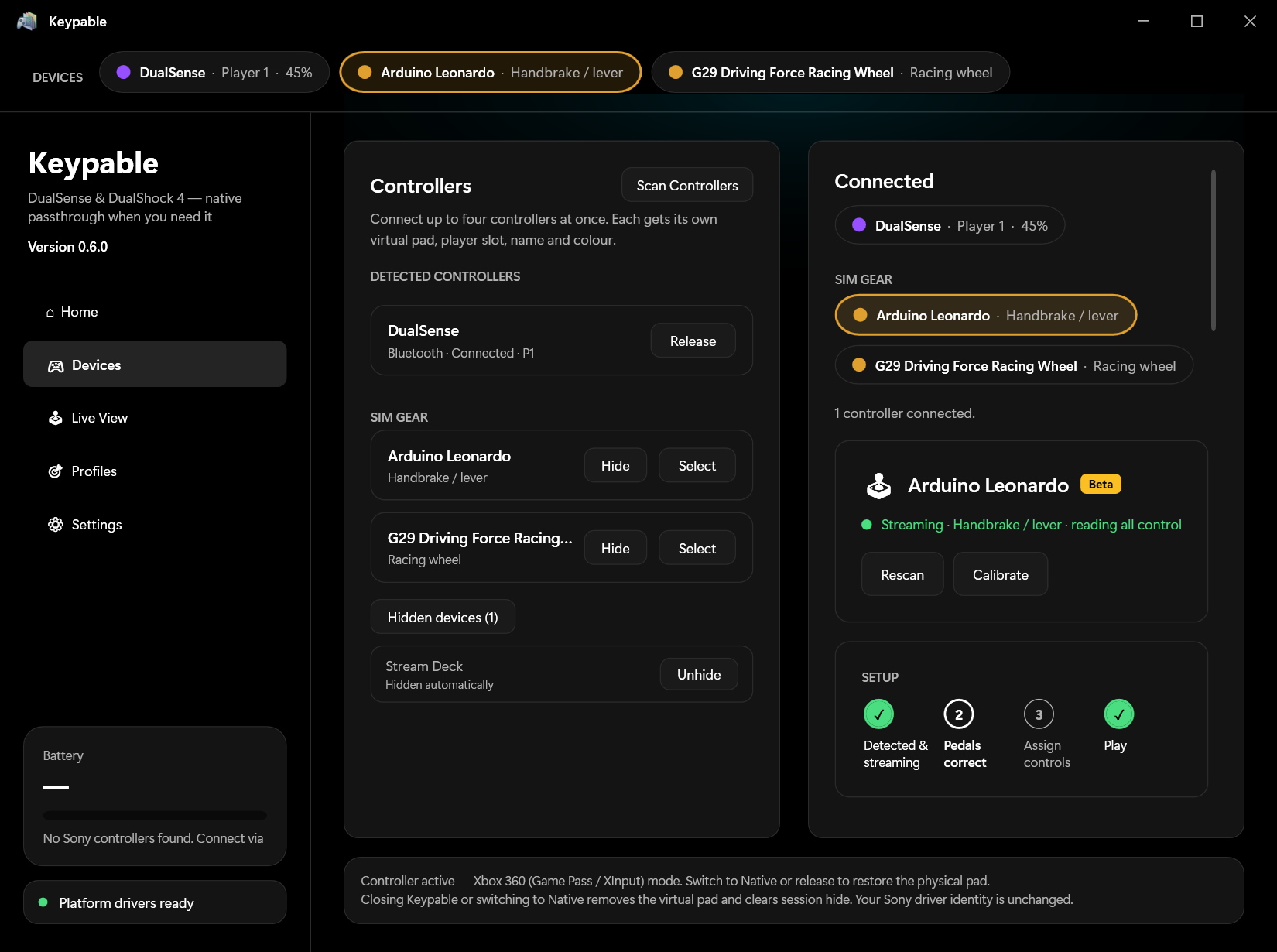The image size is (1277, 952).
Task: Click the green Streaming status dot
Action: [x=867, y=525]
